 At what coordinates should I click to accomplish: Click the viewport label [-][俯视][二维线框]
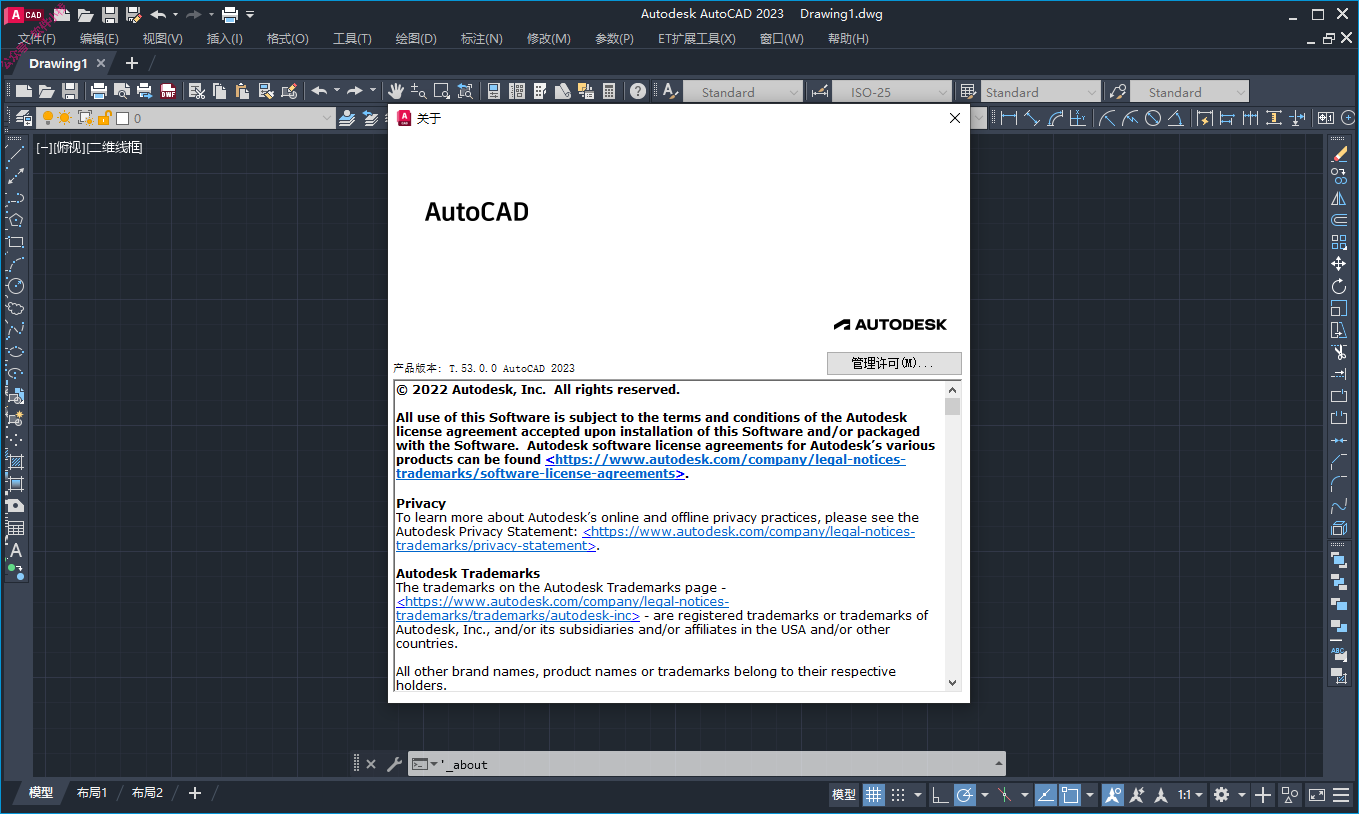pos(89,147)
